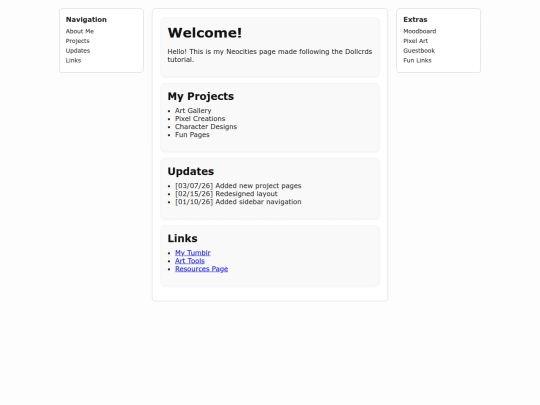The height and width of the screenshot is (405, 540).
Task: Click the [02/15/26] Redesigned layout entry
Action: coord(226,194)
